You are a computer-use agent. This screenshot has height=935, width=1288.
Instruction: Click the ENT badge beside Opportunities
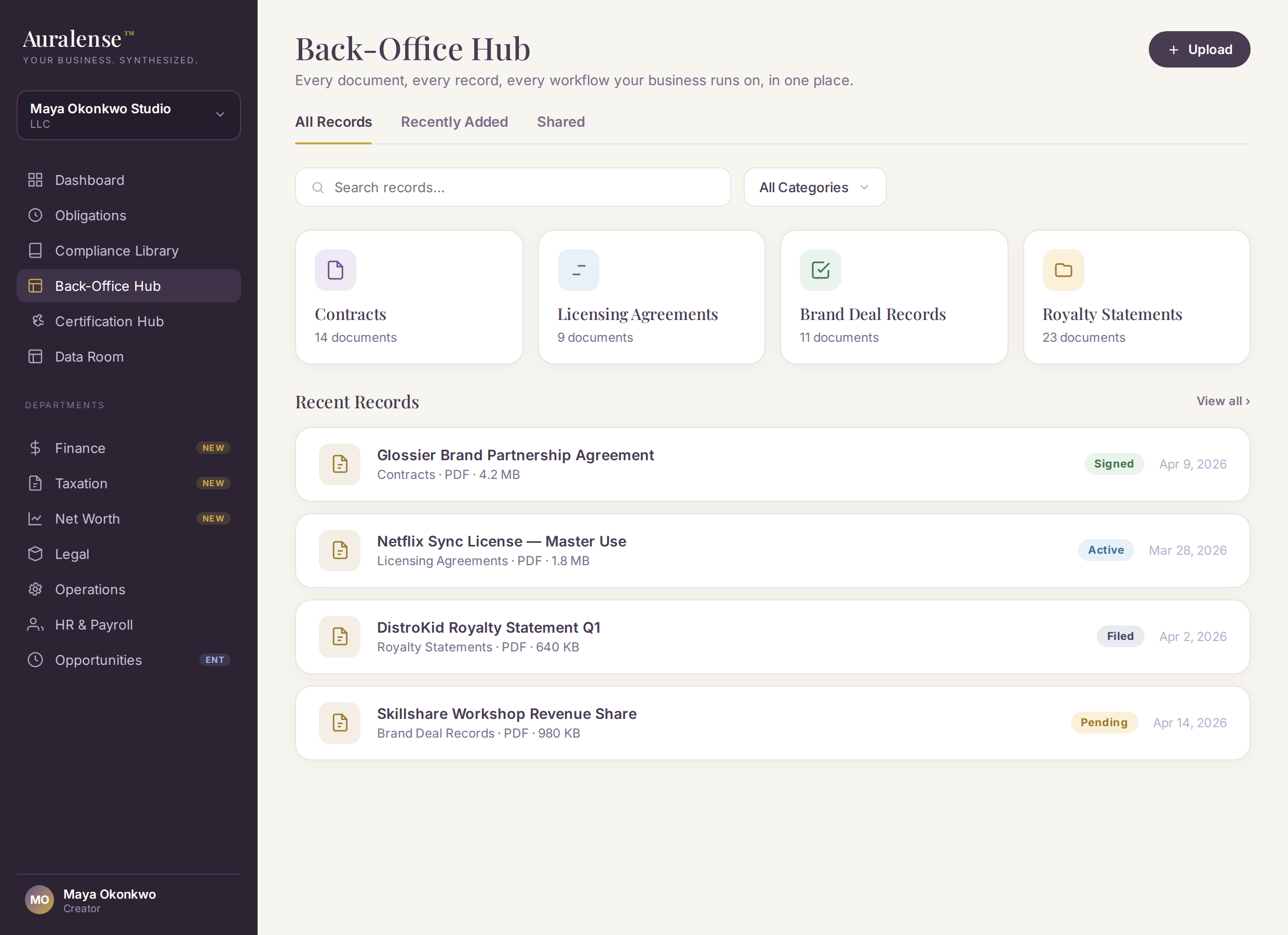click(214, 660)
